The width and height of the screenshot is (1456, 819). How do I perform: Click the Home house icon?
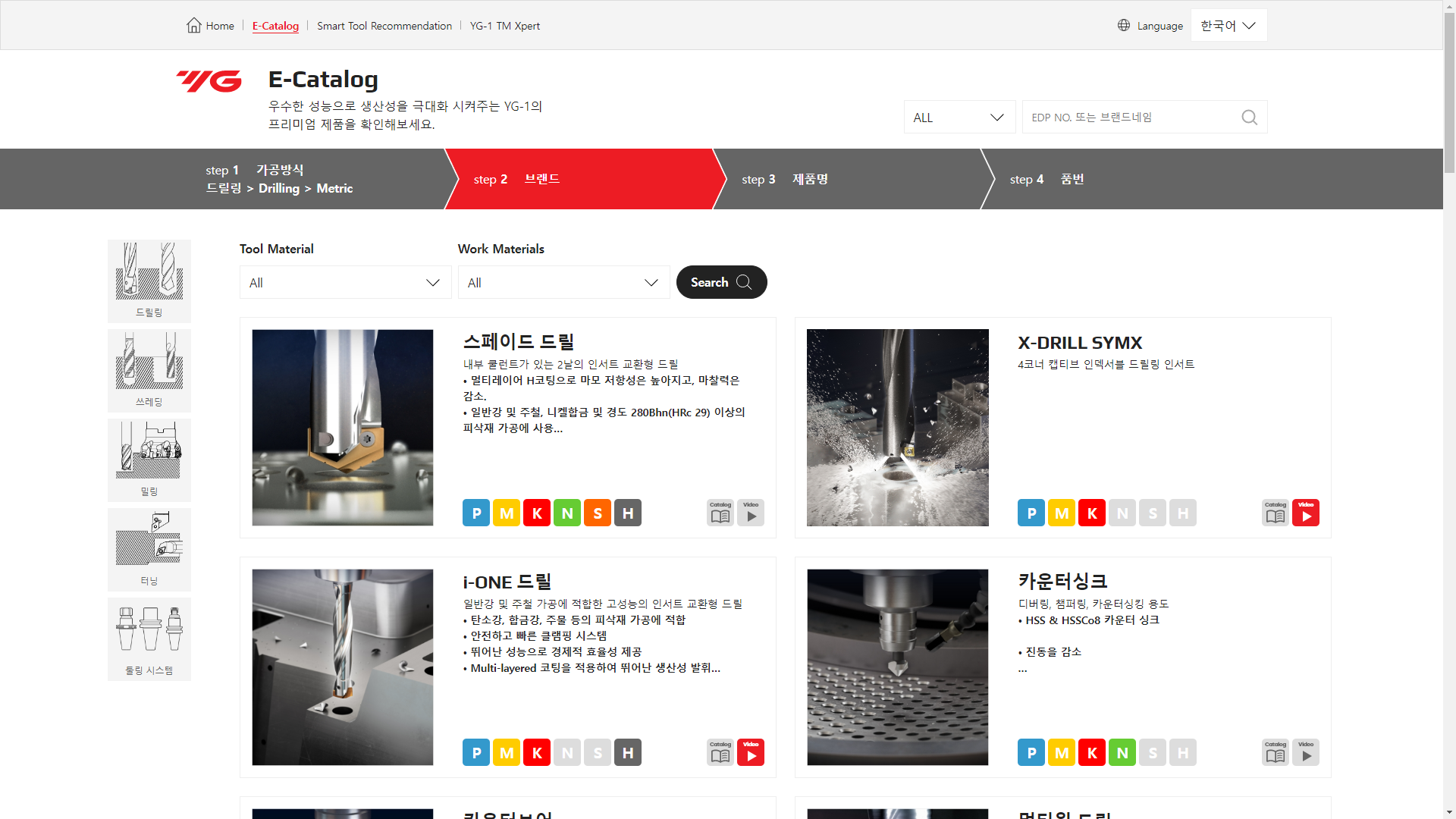click(x=194, y=25)
